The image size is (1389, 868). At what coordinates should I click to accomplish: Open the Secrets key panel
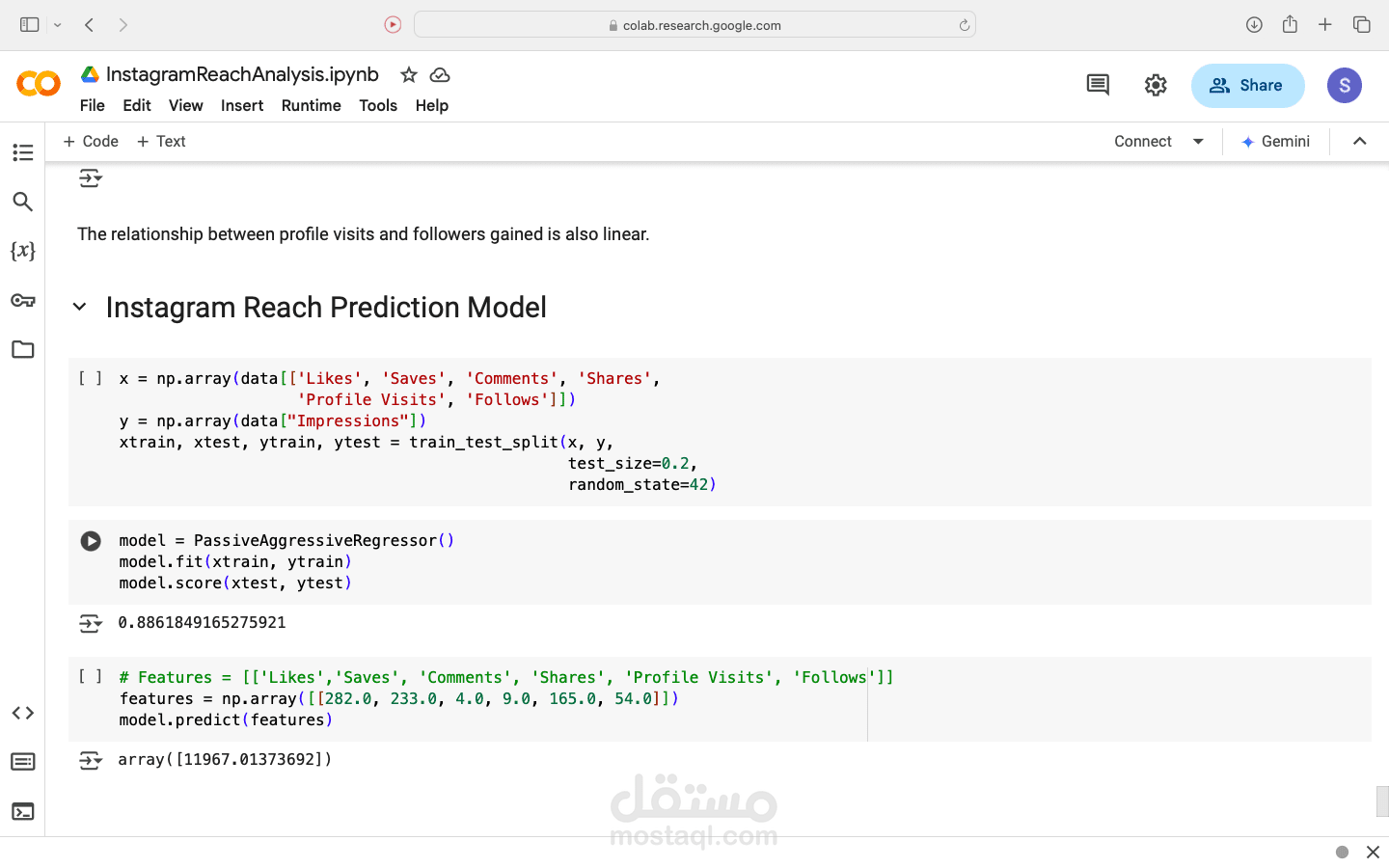tap(23, 300)
